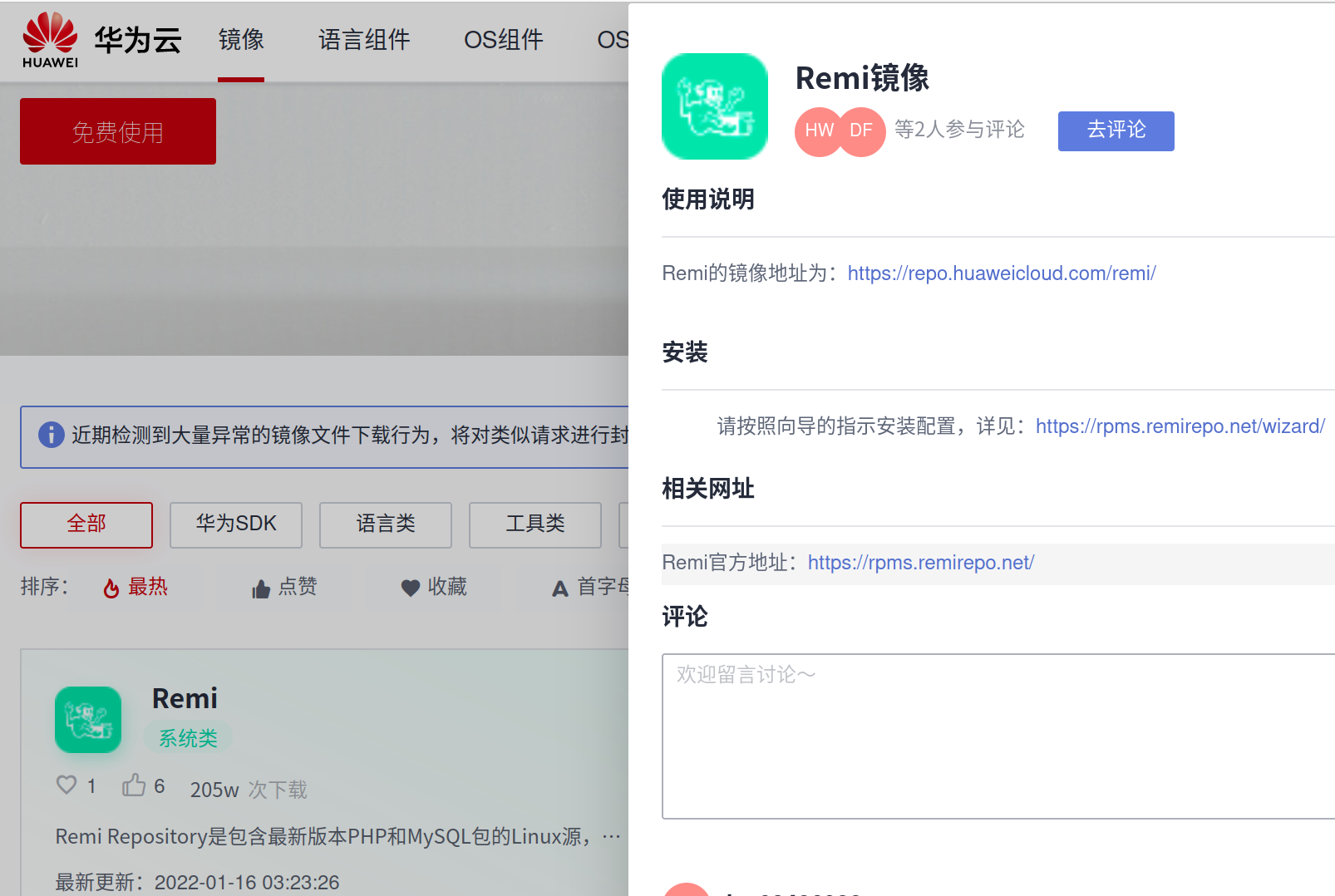Screen dimensions: 1335x896
Task: Open the Remi镜像 panel logo icon
Action: tap(715, 106)
